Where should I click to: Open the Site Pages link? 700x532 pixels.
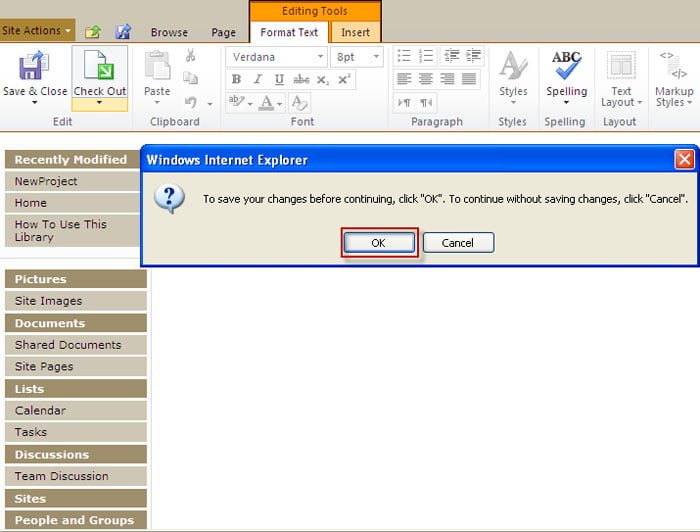[44, 366]
